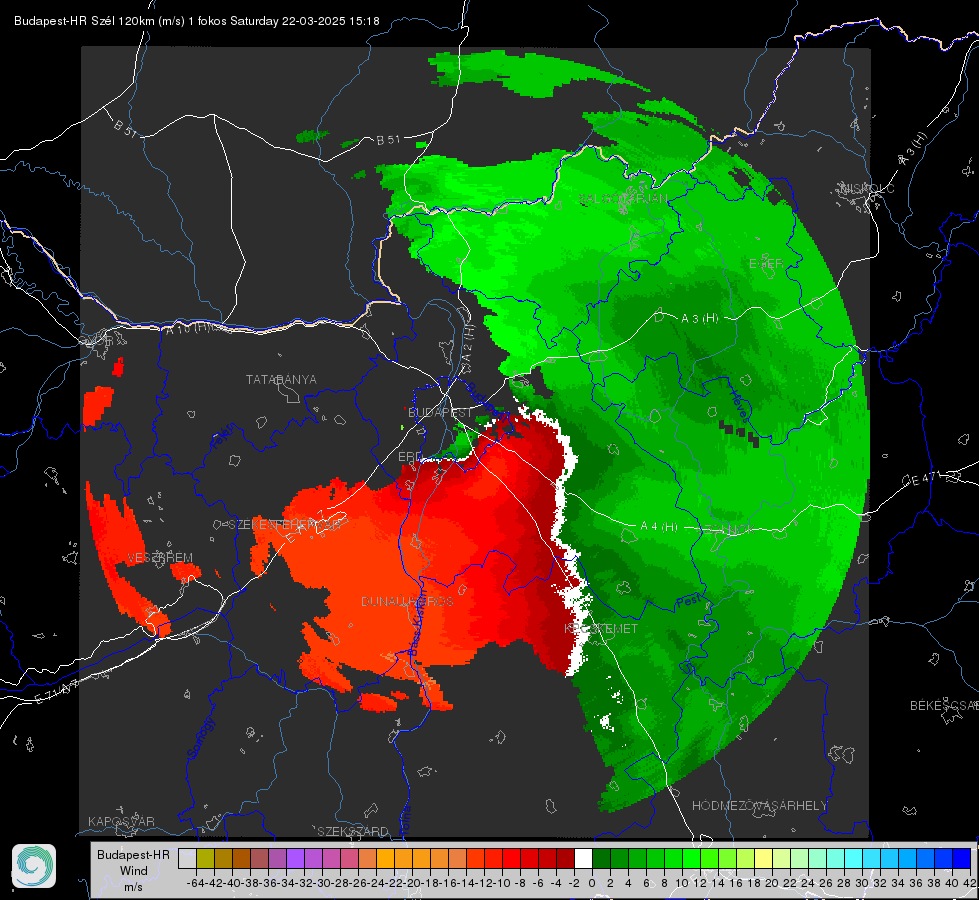Click the legend value 0
This screenshot has height=900, width=979.
(x=592, y=883)
